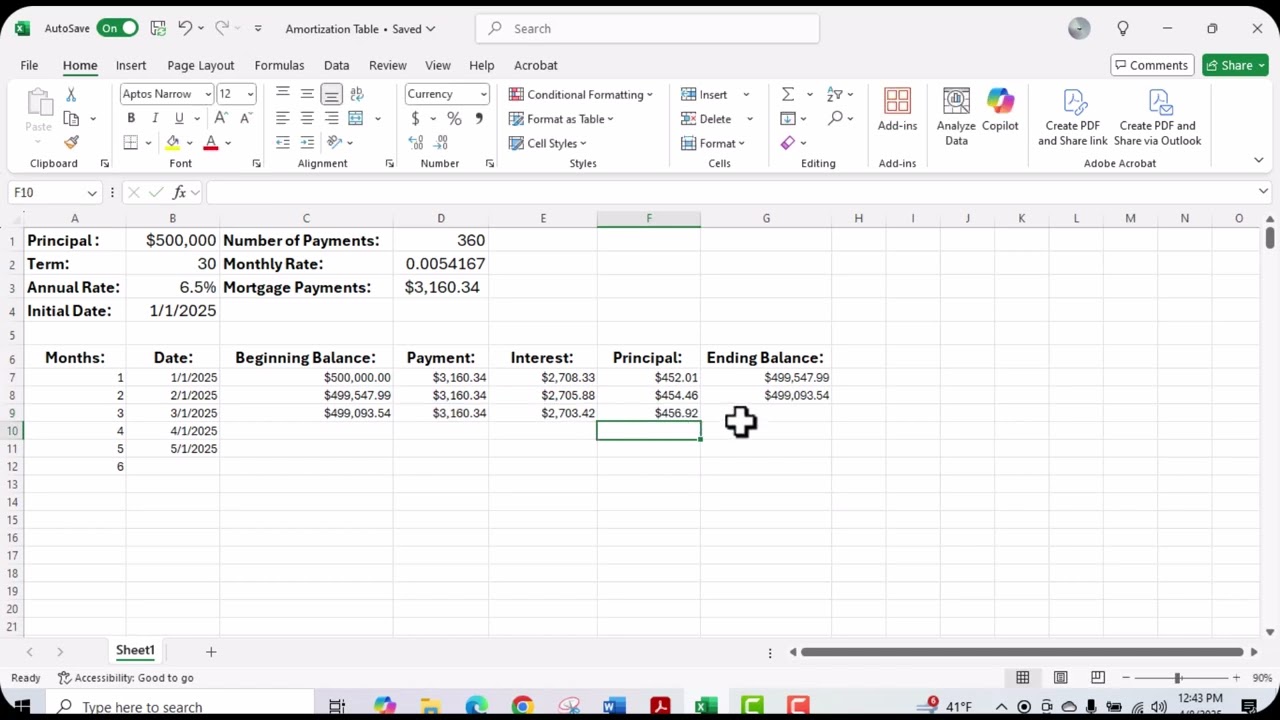This screenshot has height=720, width=1280.
Task: Collapse the ribbon using the chevron
Action: (x=1258, y=160)
